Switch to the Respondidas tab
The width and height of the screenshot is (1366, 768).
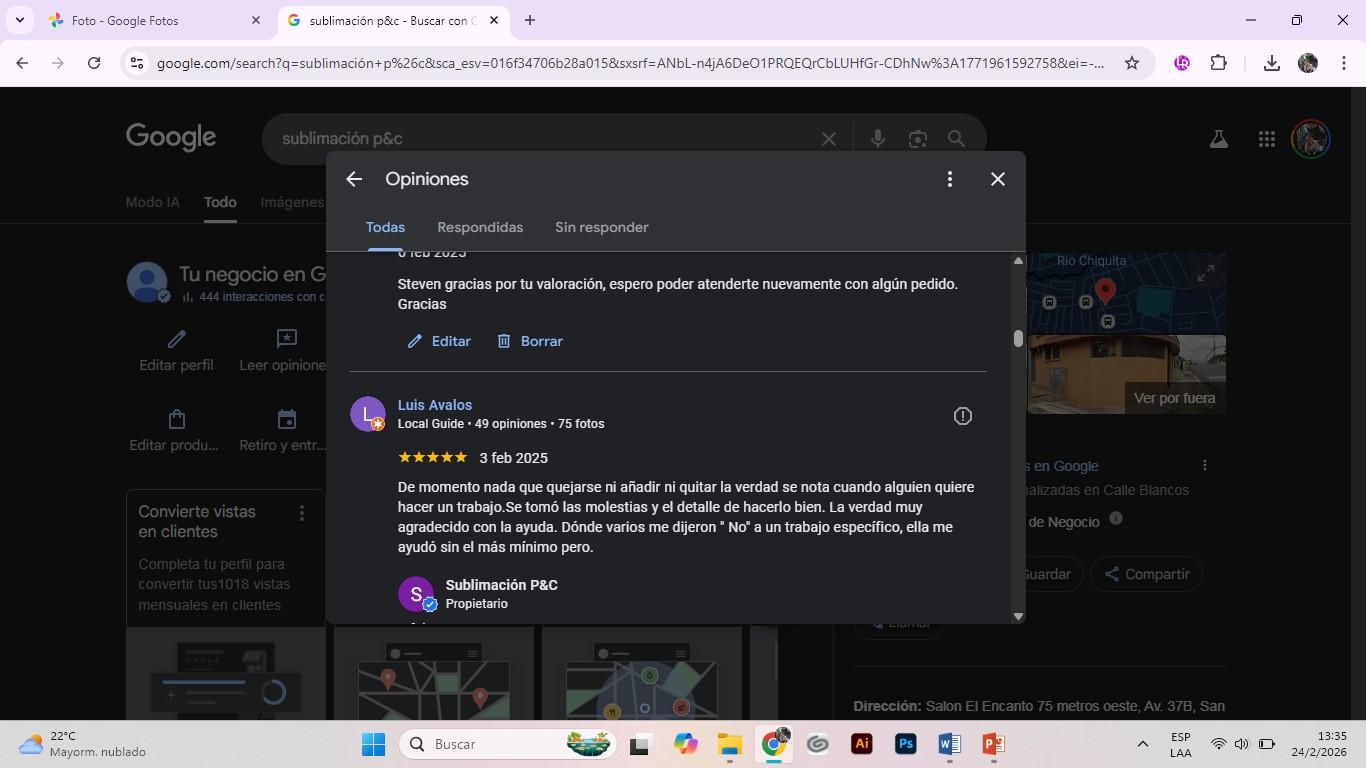point(480,227)
